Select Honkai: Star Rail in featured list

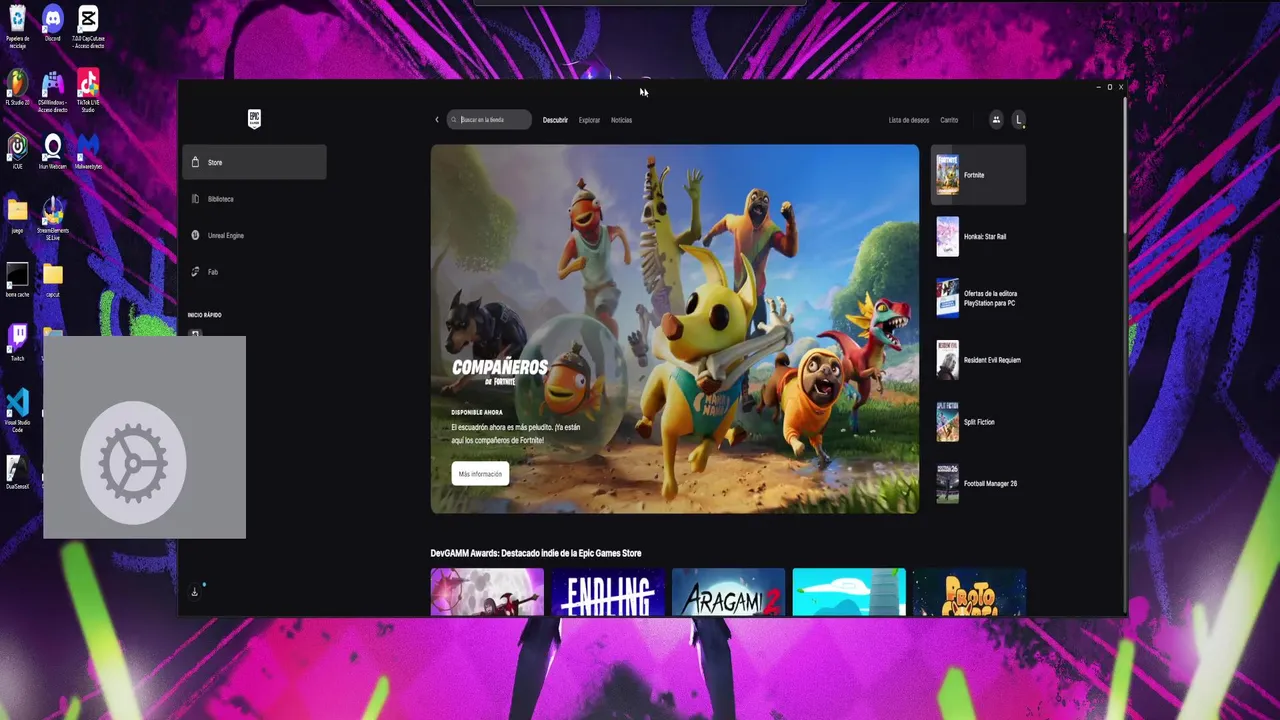click(978, 237)
